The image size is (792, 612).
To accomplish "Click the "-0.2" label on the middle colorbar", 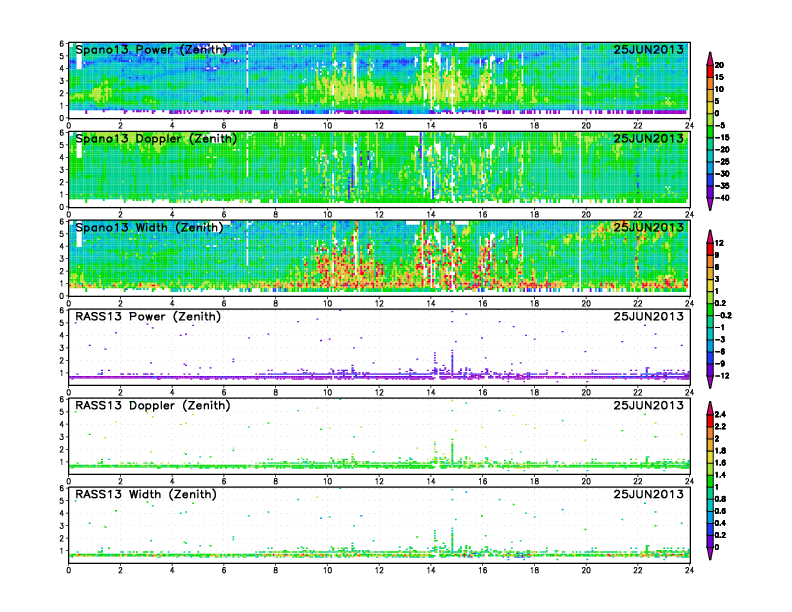I will pyautogui.click(x=723, y=316).
